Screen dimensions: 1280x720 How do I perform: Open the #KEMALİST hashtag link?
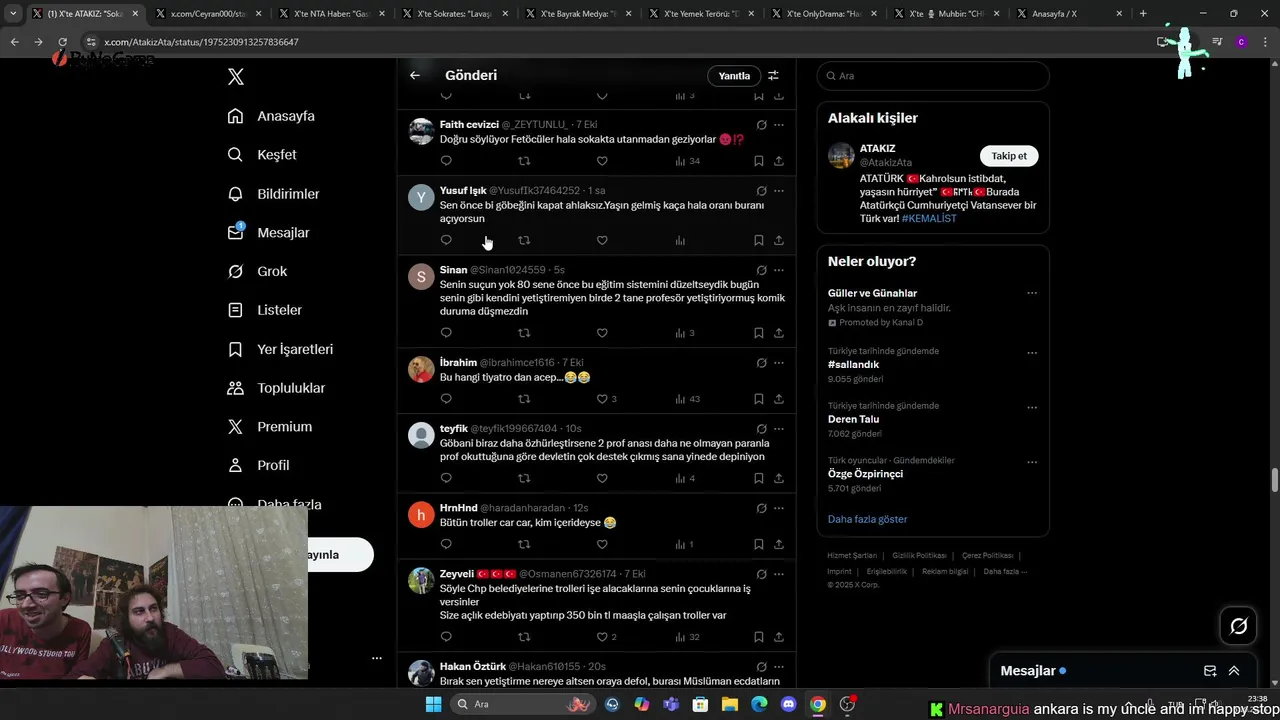tap(929, 218)
